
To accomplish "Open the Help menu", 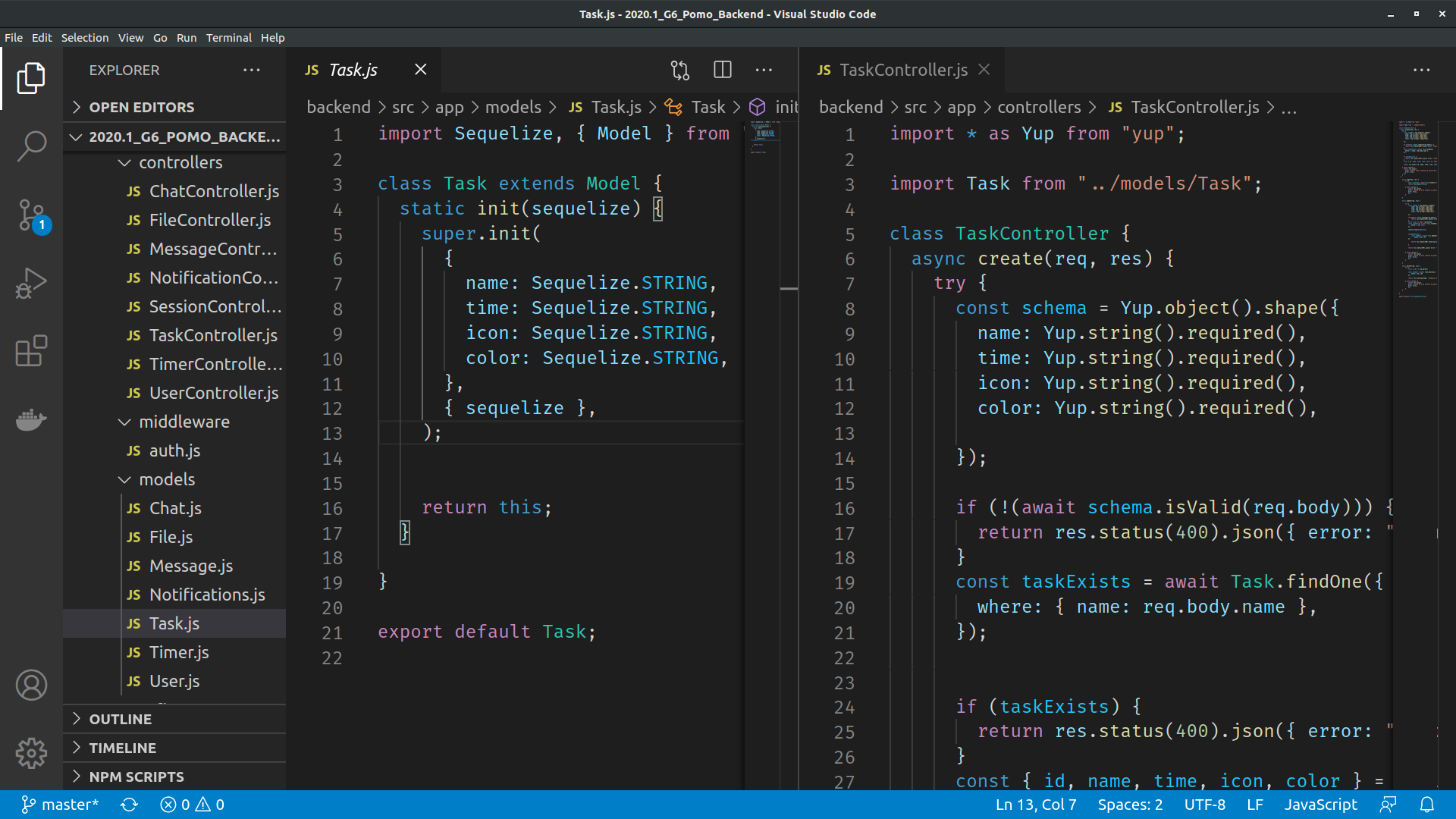I will coord(272,37).
